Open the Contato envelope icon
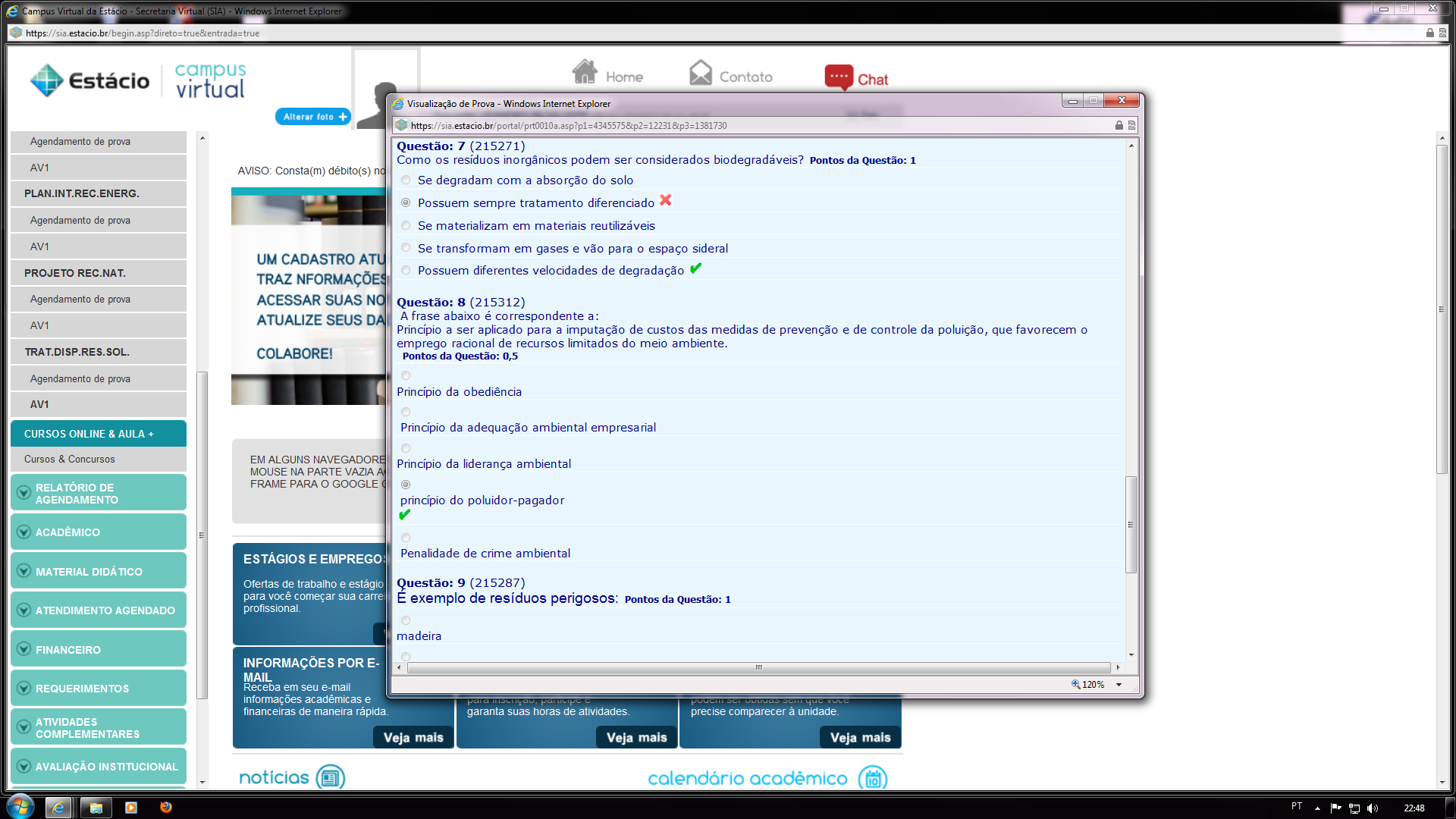This screenshot has width=1456, height=819. (x=701, y=73)
